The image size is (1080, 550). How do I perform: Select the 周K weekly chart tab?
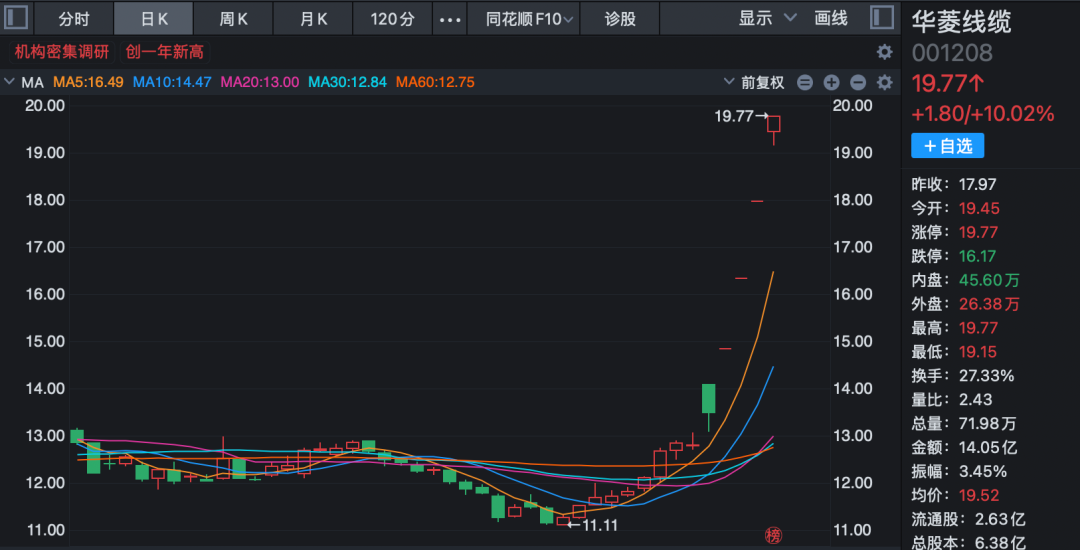(233, 19)
